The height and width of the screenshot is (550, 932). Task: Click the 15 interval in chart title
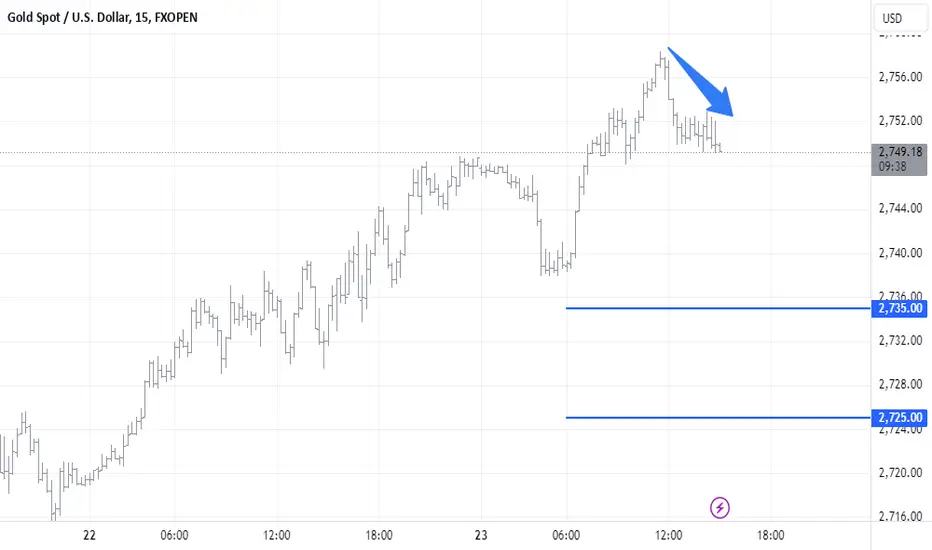[141, 17]
